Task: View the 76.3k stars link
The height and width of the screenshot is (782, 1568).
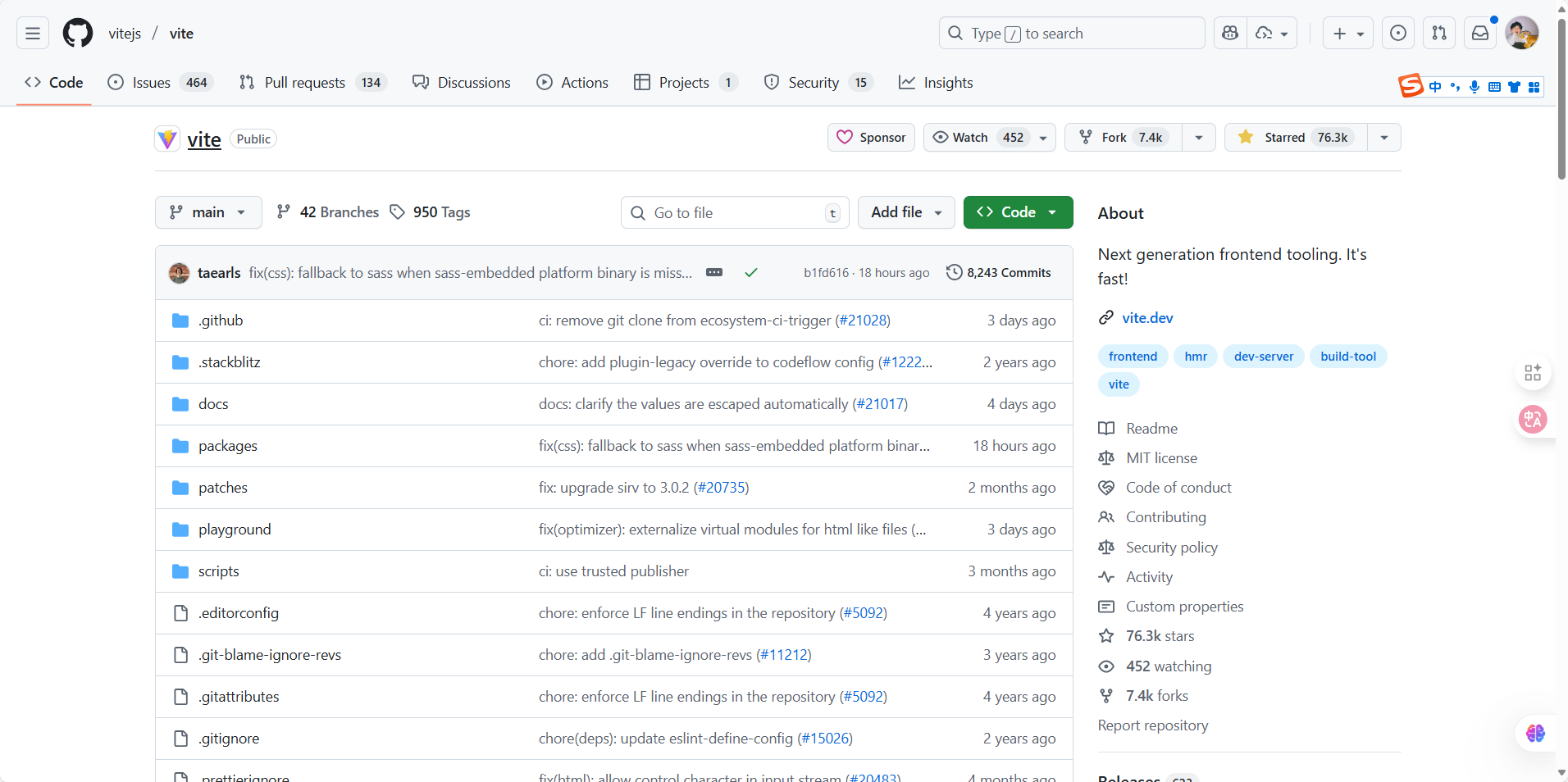Action: (x=1160, y=636)
